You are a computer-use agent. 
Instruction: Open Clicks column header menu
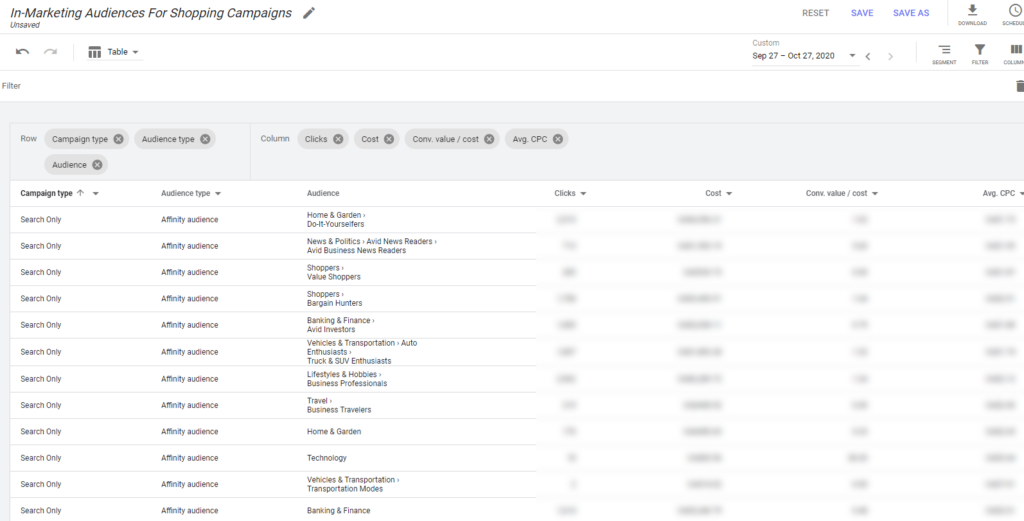[x=583, y=194]
